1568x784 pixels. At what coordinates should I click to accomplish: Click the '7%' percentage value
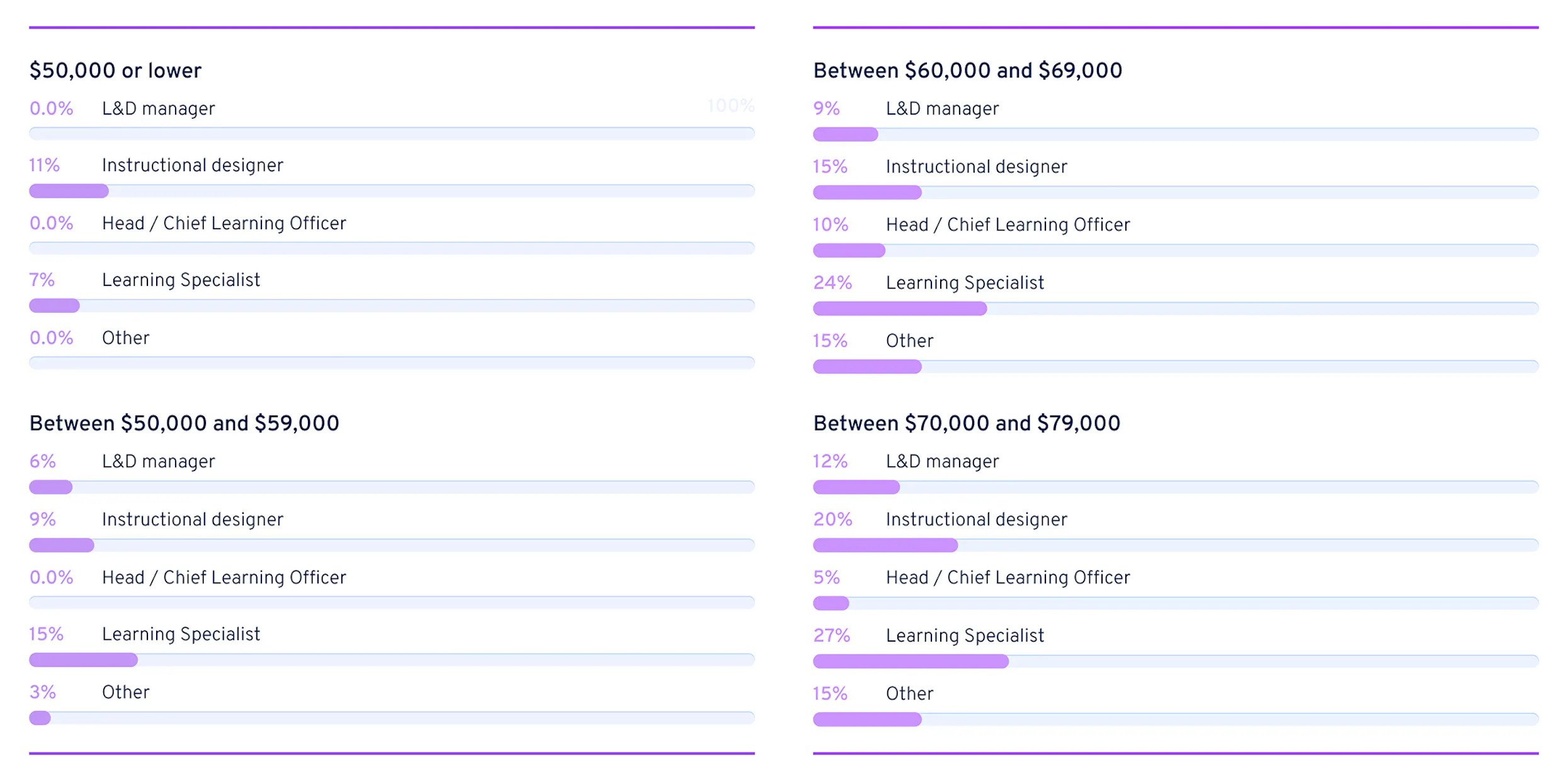[42, 280]
